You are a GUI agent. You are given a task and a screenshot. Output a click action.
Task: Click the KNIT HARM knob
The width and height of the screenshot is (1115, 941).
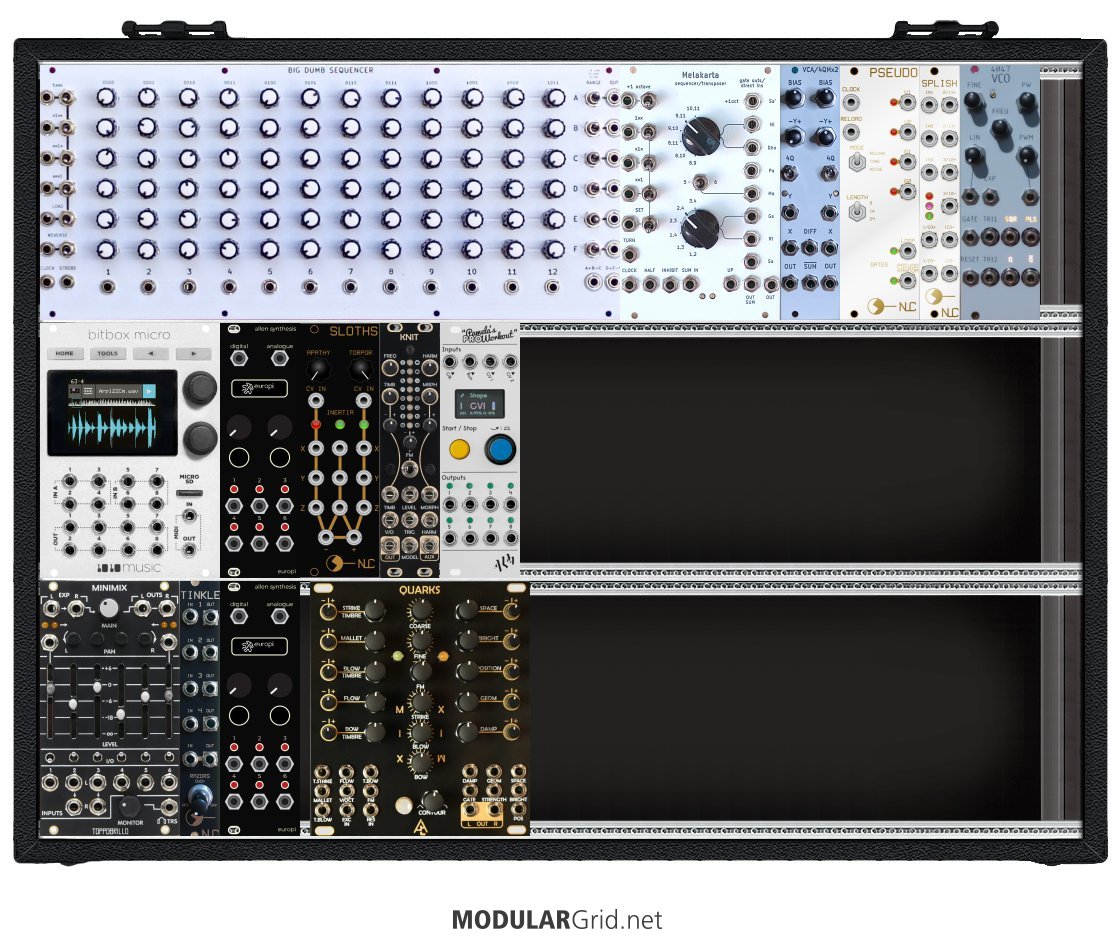tap(430, 368)
